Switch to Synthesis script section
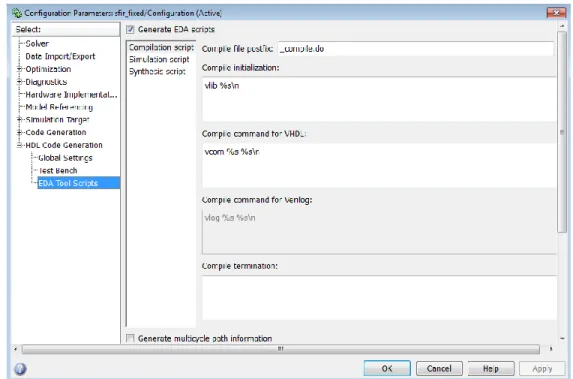The width and height of the screenshot is (573, 379). (157, 71)
